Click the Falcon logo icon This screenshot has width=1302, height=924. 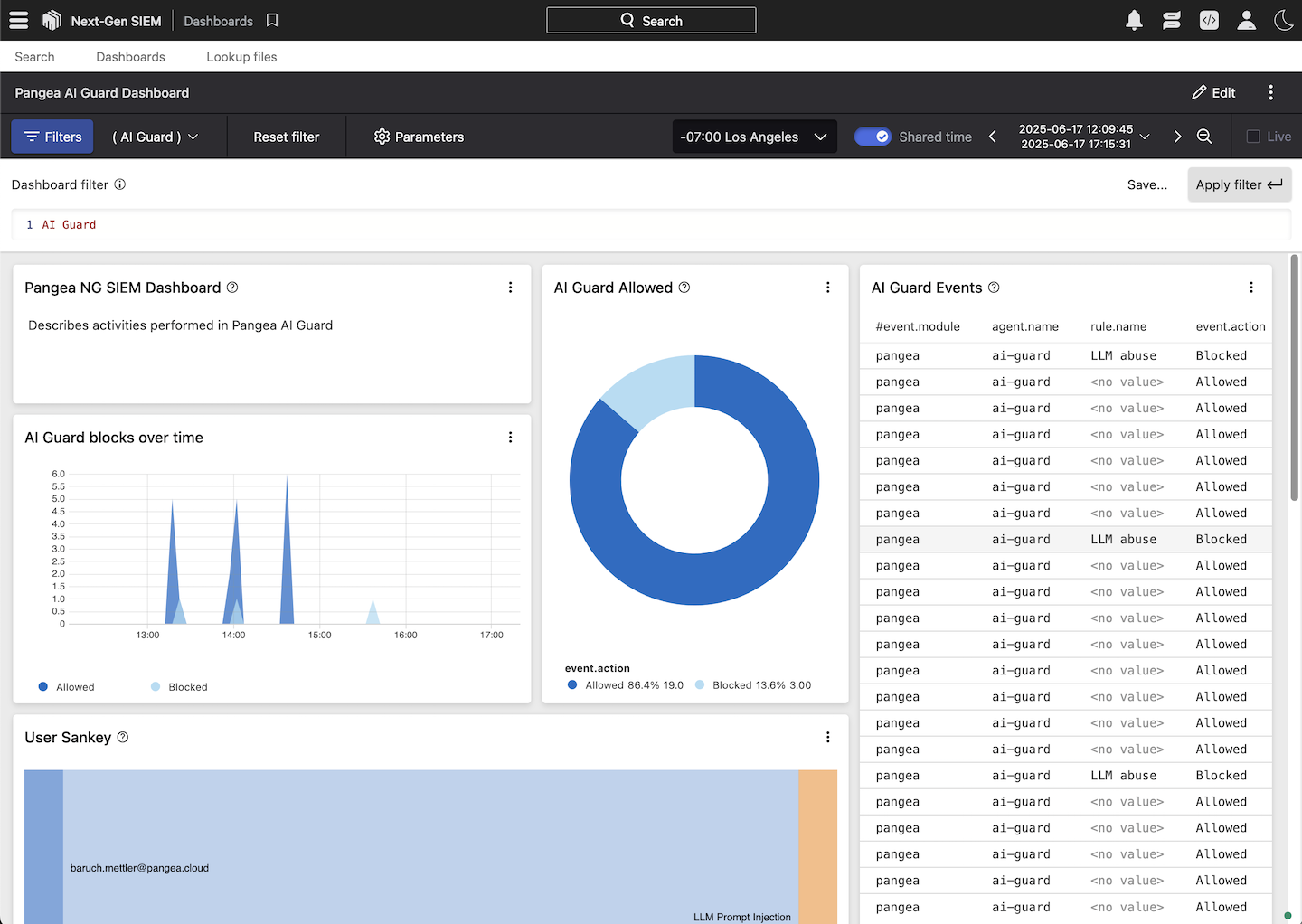click(52, 20)
